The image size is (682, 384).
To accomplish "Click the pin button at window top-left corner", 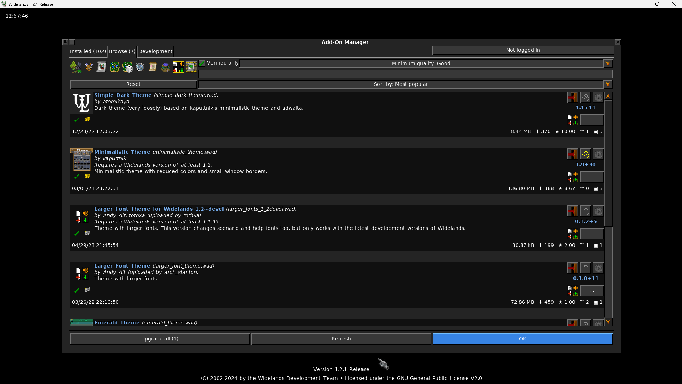I will [x=65, y=42].
